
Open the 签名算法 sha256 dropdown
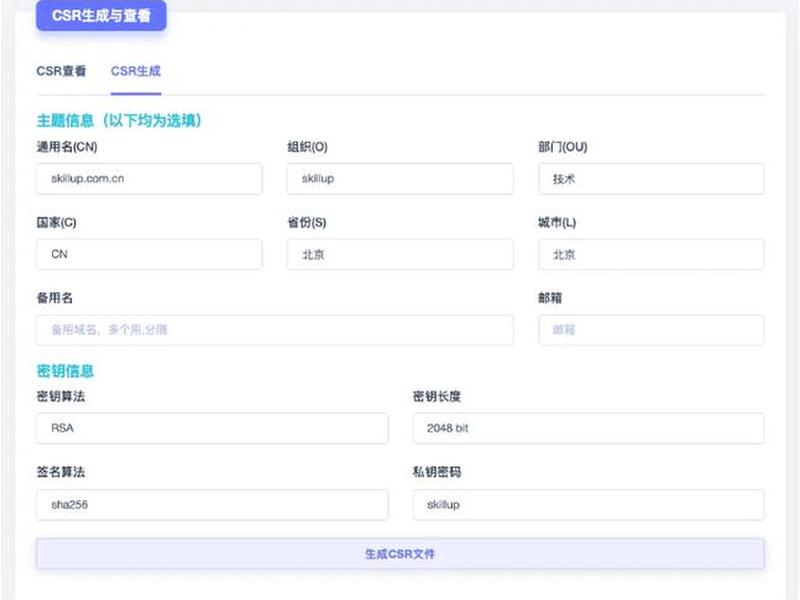tap(212, 505)
